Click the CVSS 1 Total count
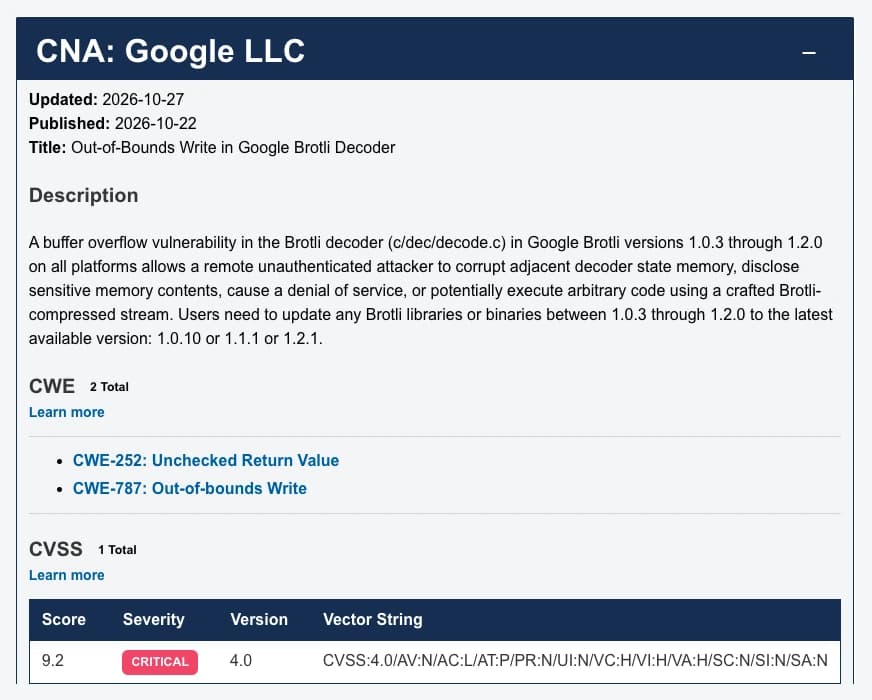 [x=117, y=550]
